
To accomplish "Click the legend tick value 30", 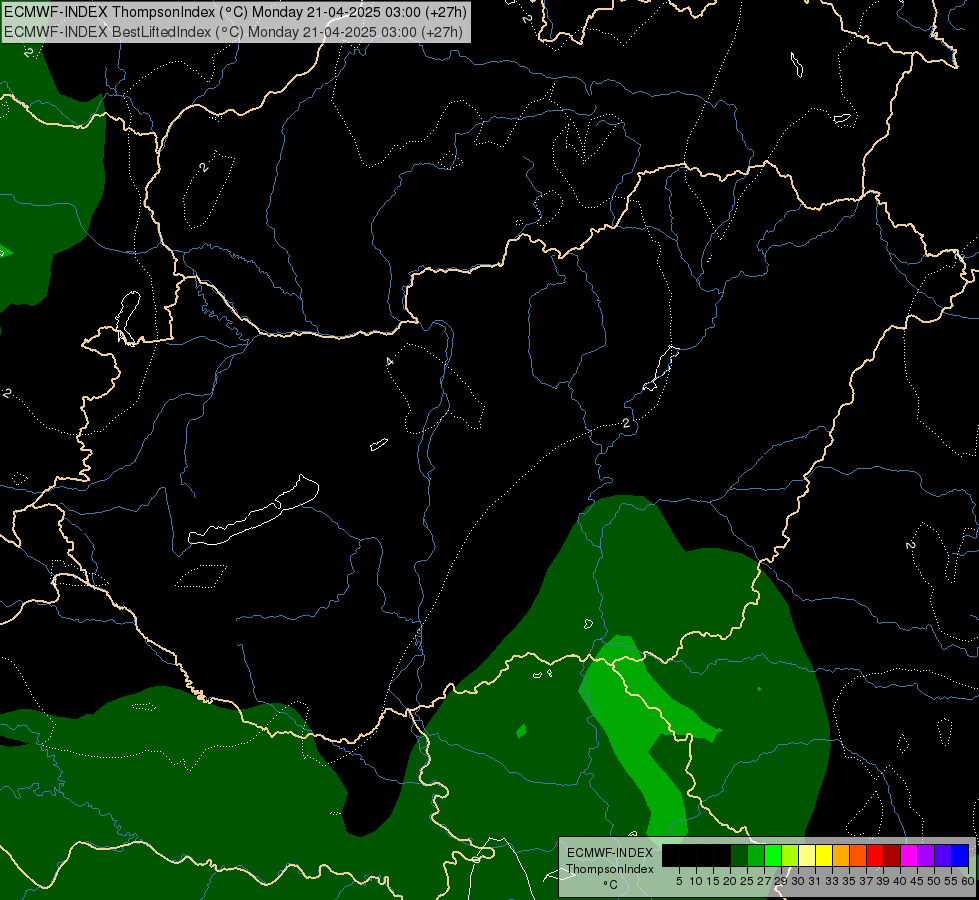I will pos(798,881).
